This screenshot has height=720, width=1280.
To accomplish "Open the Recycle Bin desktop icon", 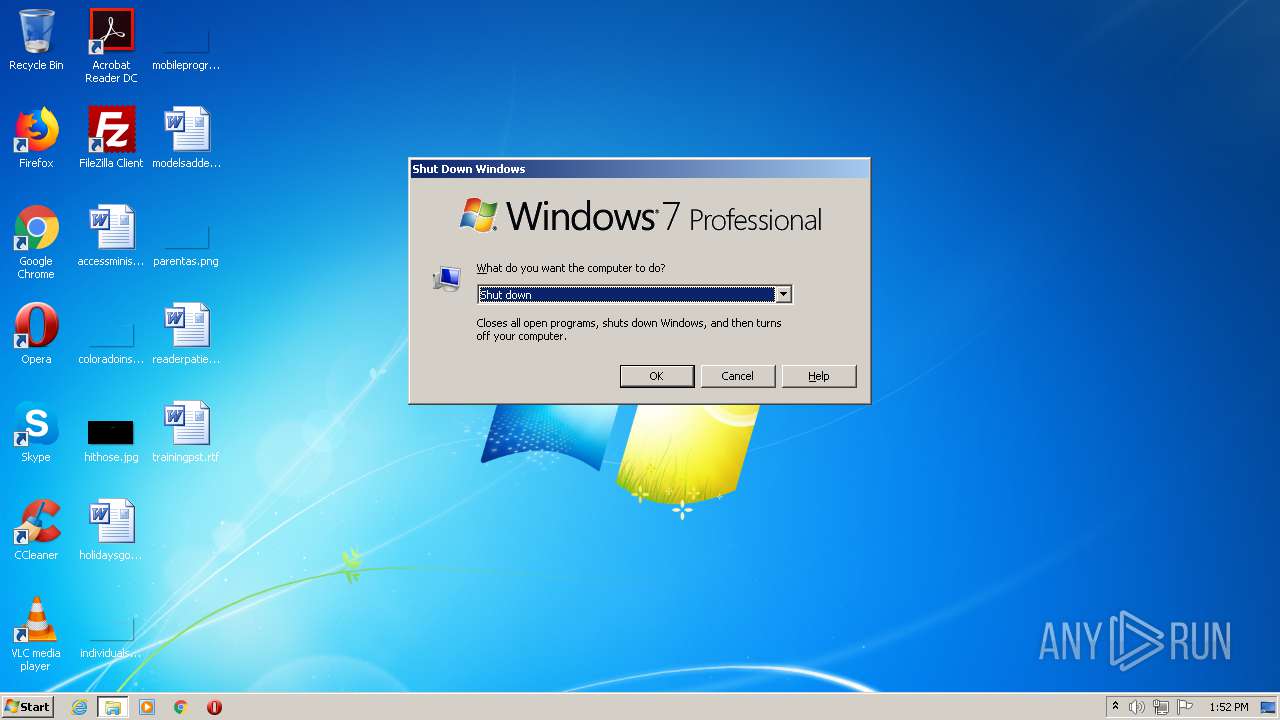I will point(36,40).
